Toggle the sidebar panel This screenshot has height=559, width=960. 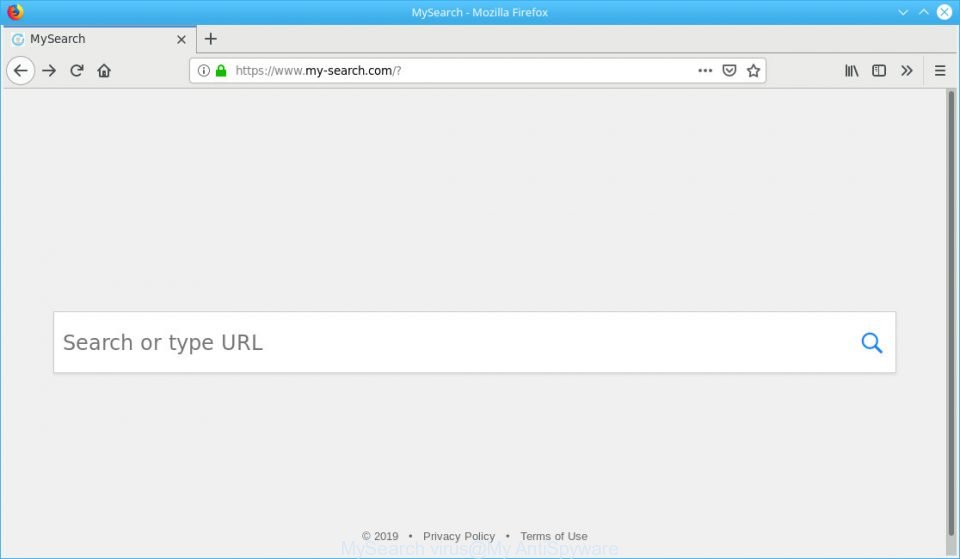[879, 70]
